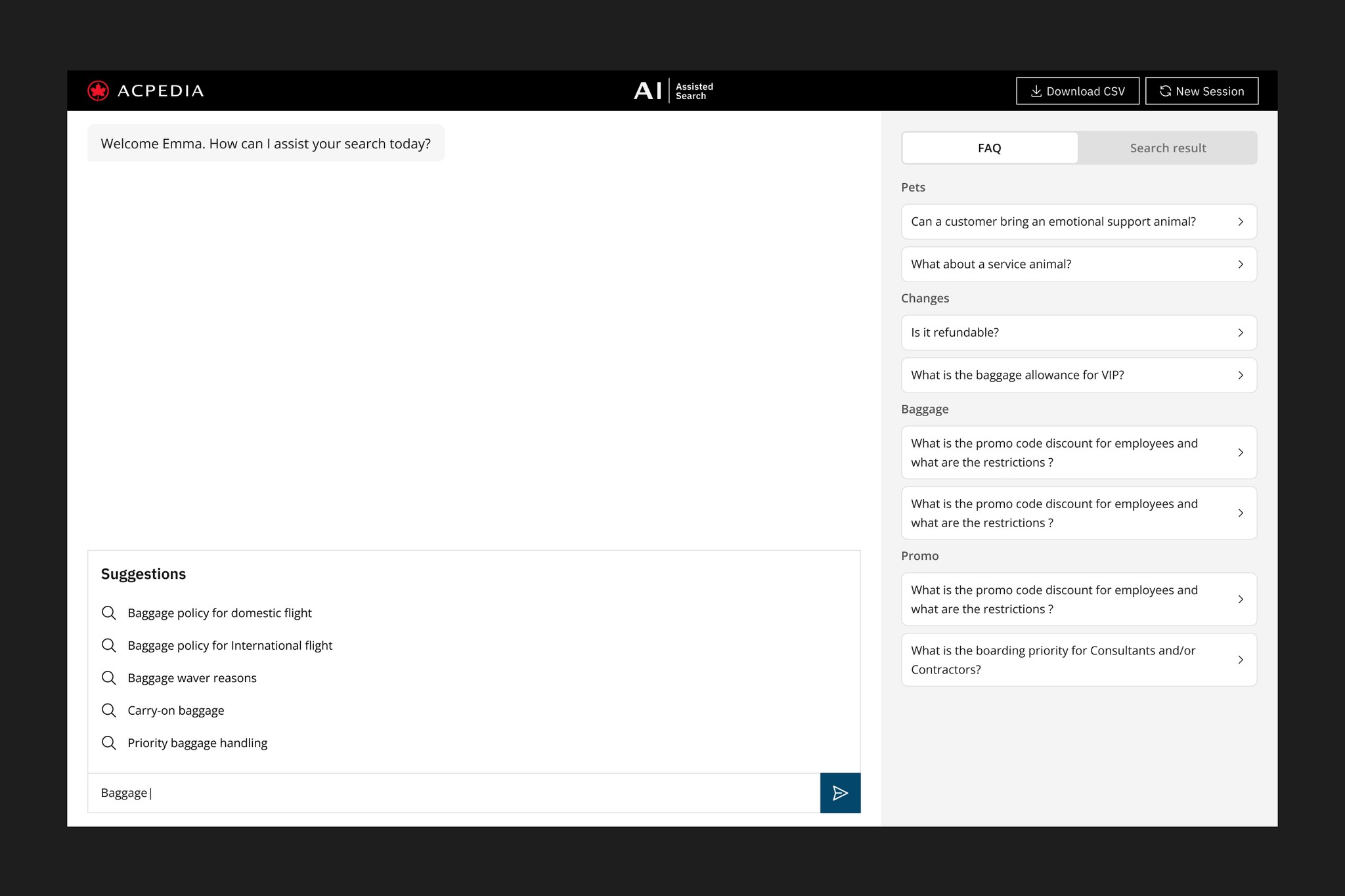Expand chevron for service animal question

(x=1240, y=265)
